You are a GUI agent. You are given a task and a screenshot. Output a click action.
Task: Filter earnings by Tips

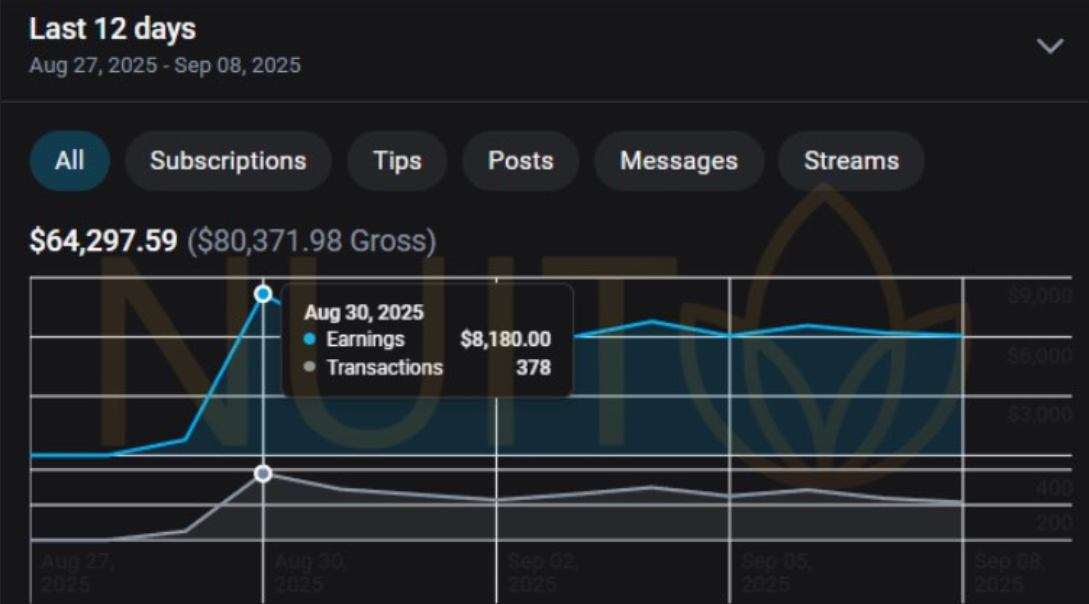tap(397, 161)
